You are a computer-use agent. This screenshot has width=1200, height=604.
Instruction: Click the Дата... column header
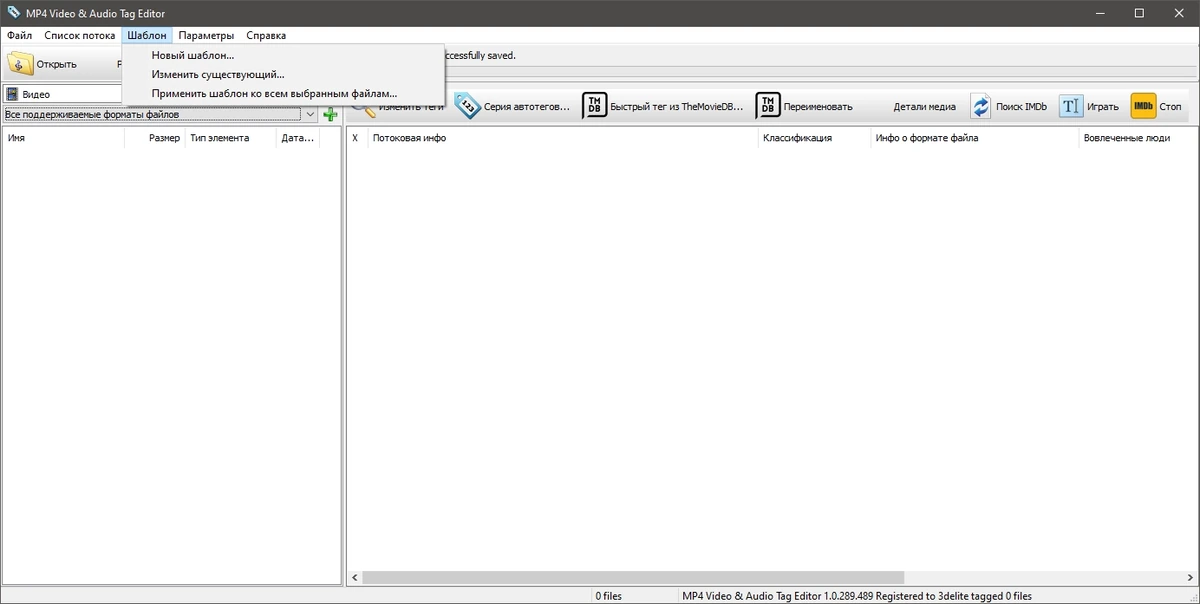coord(298,138)
